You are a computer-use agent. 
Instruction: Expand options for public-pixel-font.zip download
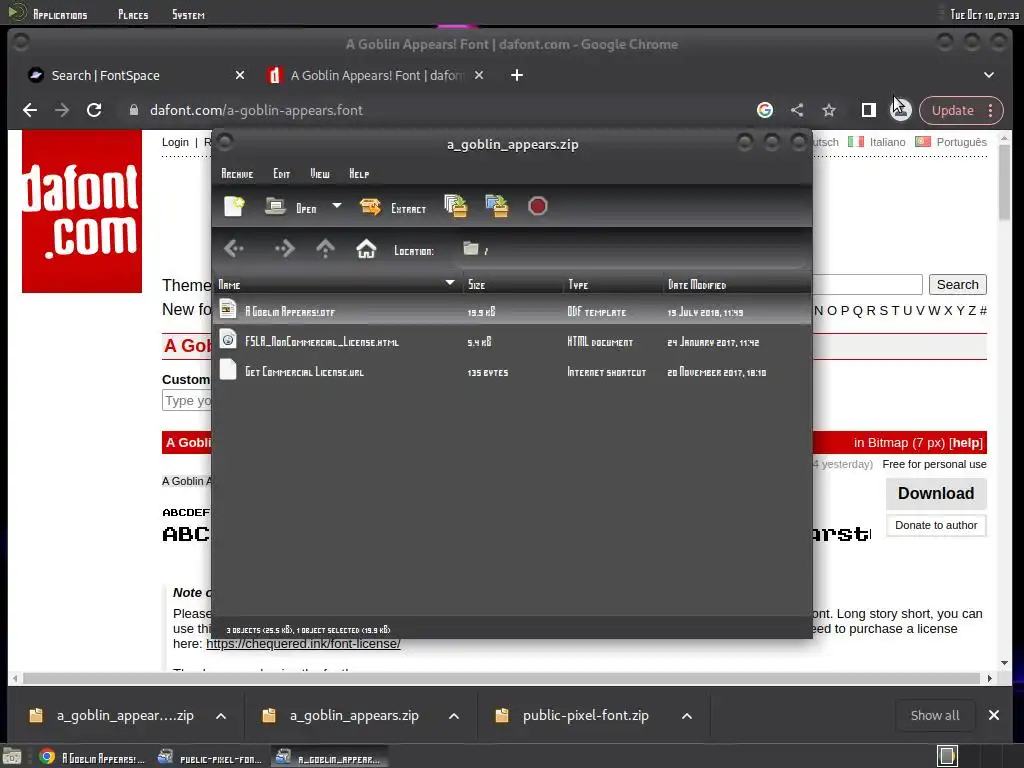(686, 716)
